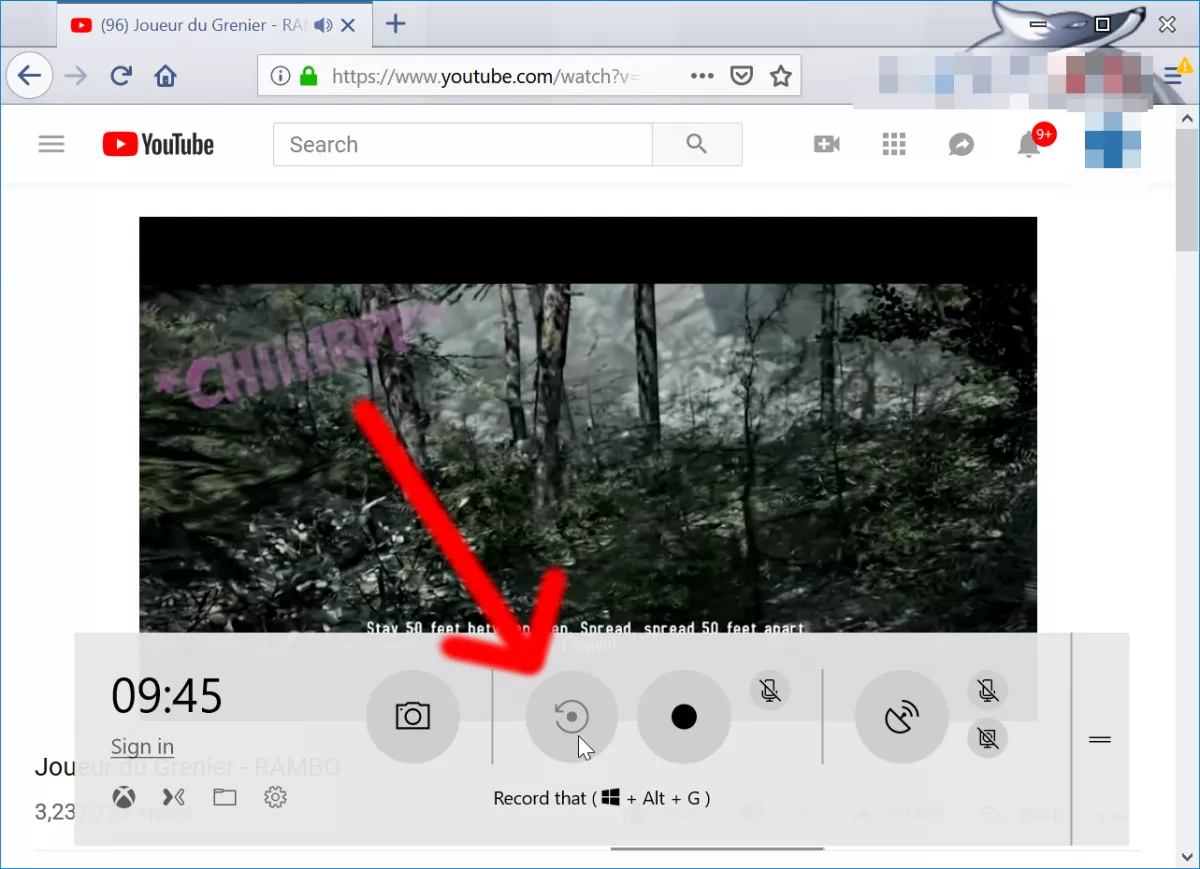The image size is (1200, 869).
Task: Open the Firefox hamburger menu
Action: pyautogui.click(x=1176, y=75)
